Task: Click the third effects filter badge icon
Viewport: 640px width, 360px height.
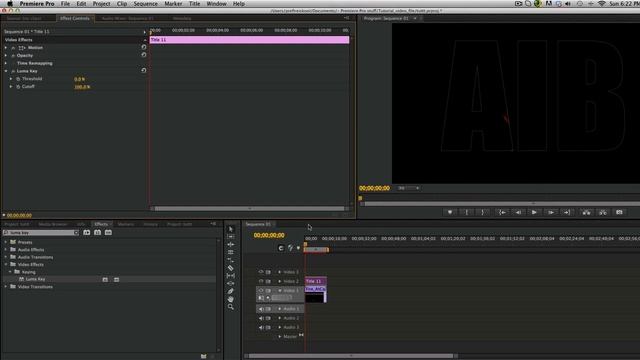Action: click(108, 232)
